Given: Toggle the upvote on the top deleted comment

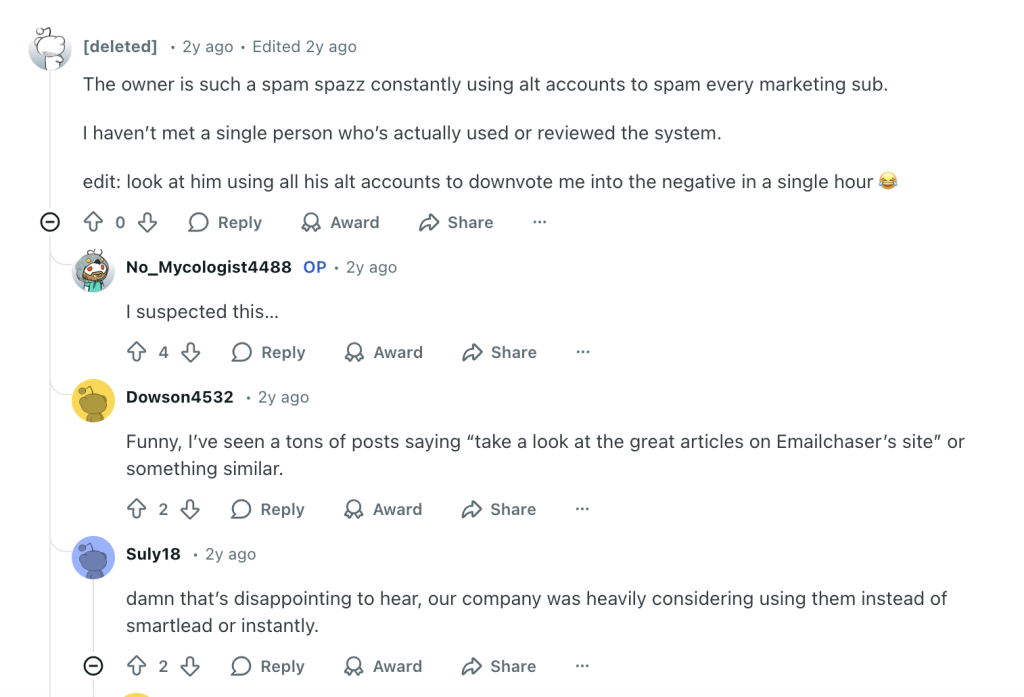Looking at the screenshot, I should (92, 222).
